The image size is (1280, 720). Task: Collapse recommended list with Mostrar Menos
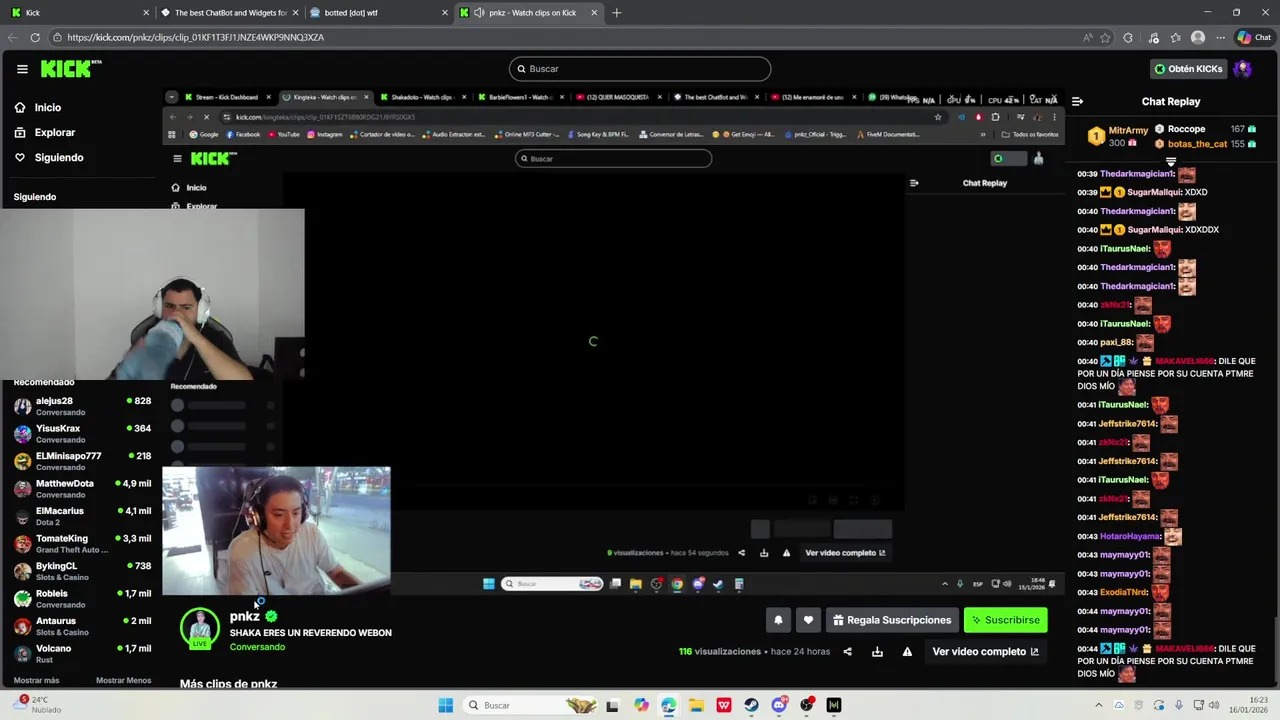(123, 680)
